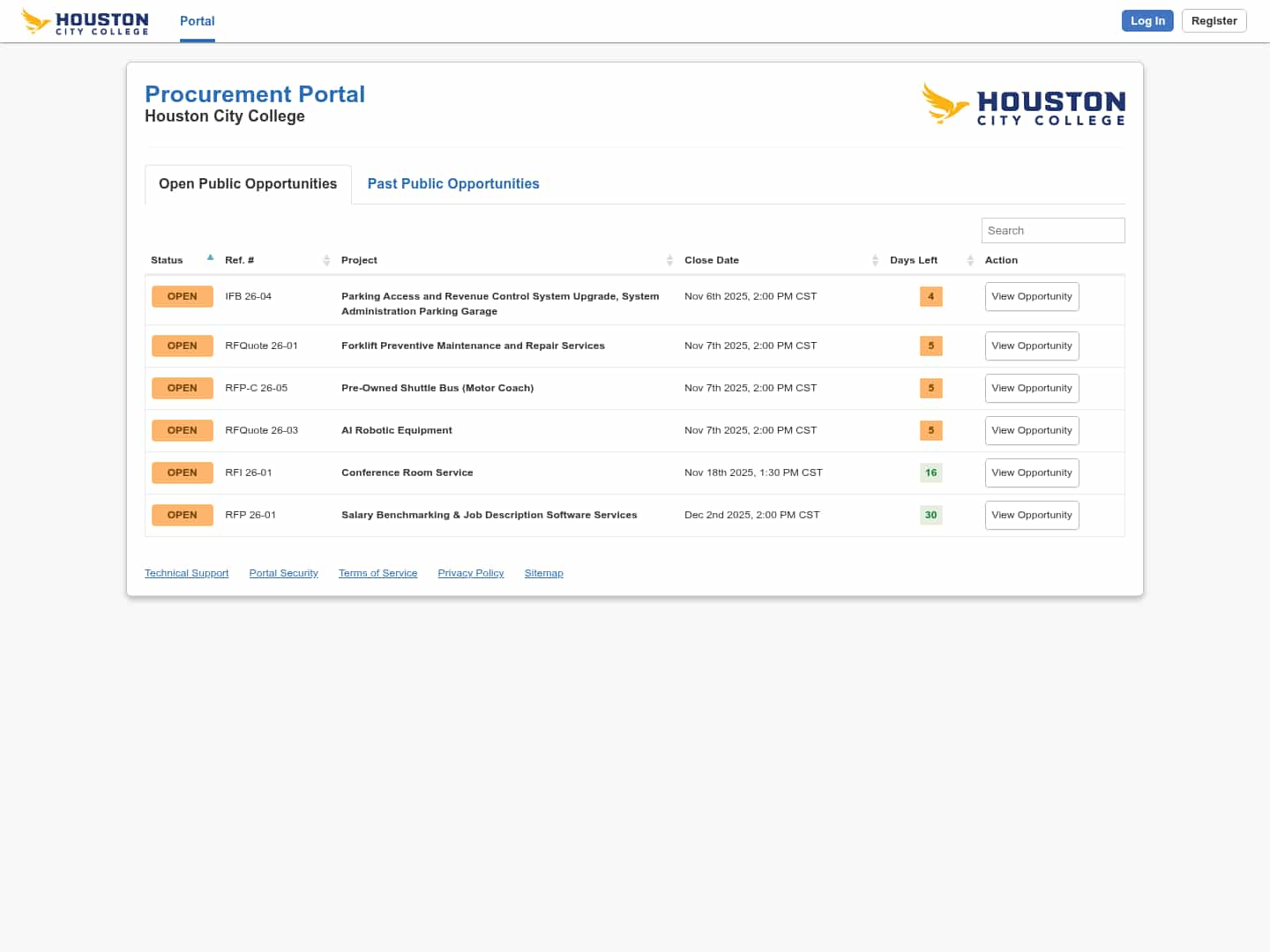
Task: Click the 16 days left badge
Action: pos(930,472)
